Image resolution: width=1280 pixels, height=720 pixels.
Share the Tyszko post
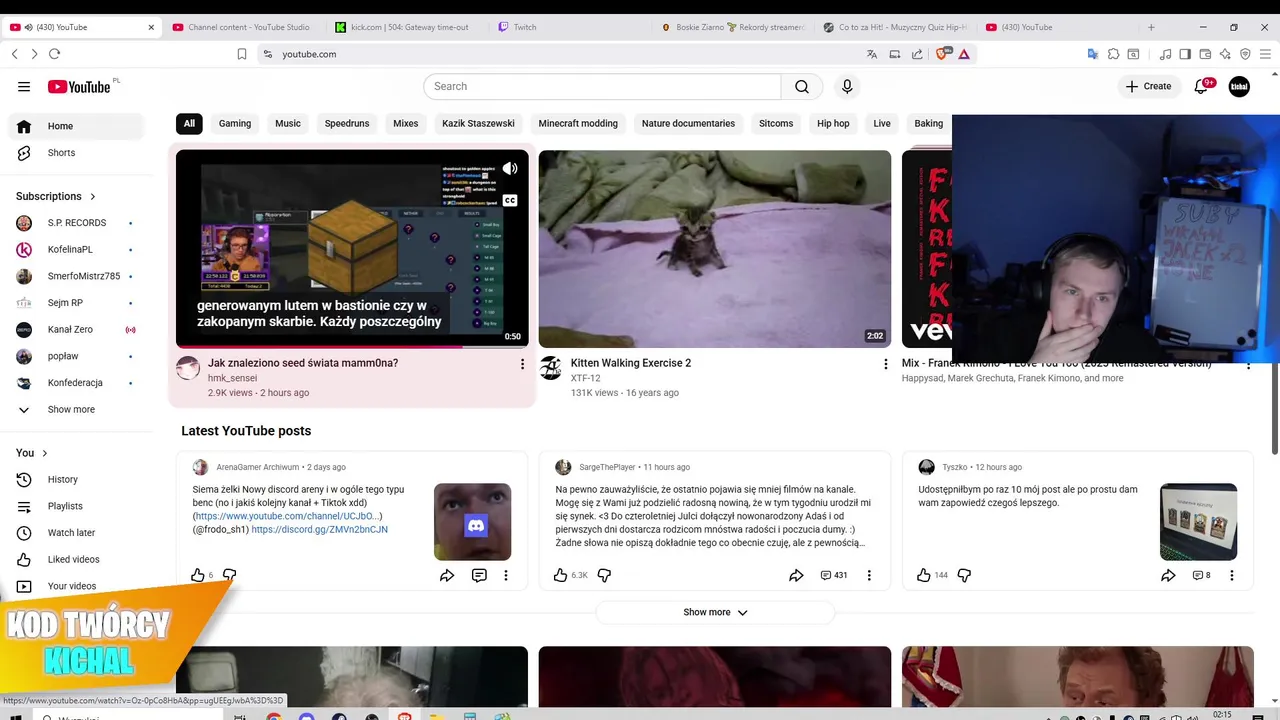point(1168,575)
